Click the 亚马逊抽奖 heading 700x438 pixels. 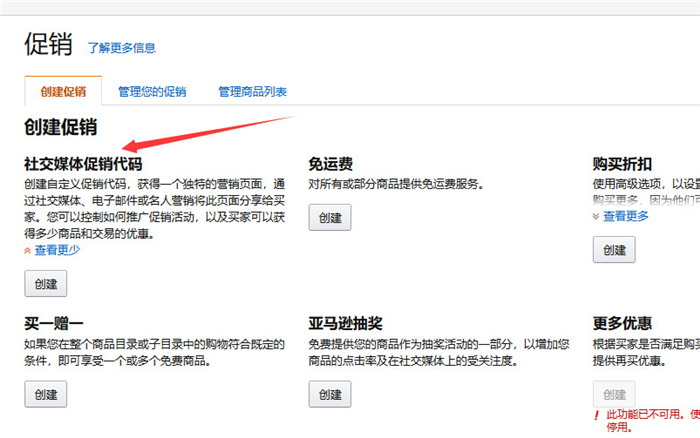(346, 323)
